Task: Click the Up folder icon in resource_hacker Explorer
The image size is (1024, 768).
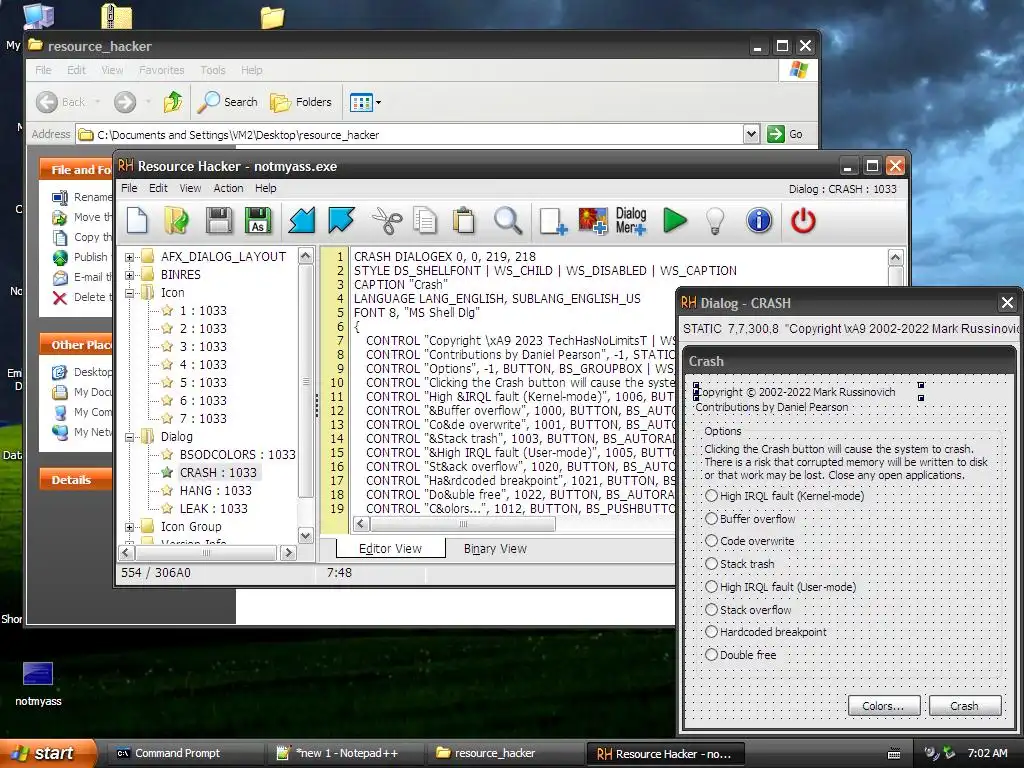Action: [x=173, y=101]
